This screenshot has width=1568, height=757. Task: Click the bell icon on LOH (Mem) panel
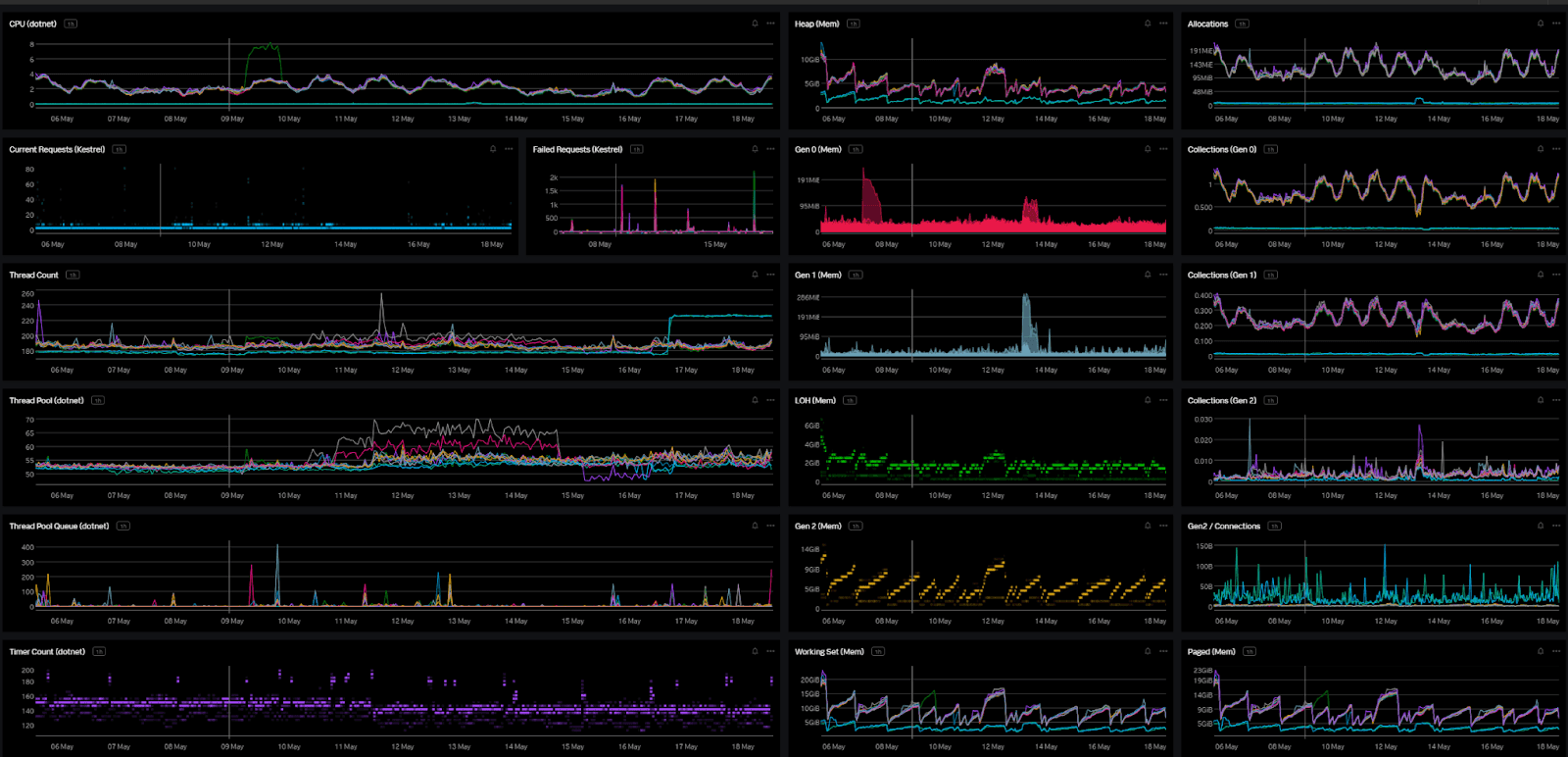(x=1148, y=400)
